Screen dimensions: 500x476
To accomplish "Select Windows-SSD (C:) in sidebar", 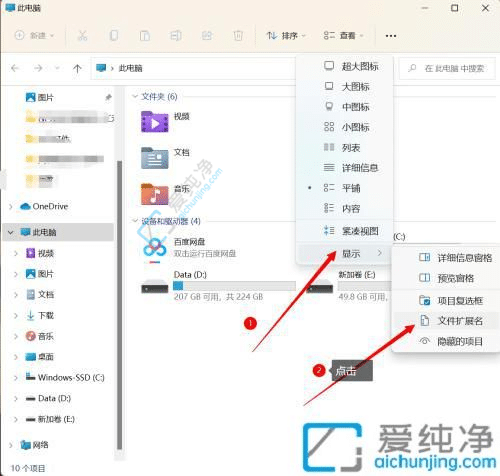I will click(65, 377).
